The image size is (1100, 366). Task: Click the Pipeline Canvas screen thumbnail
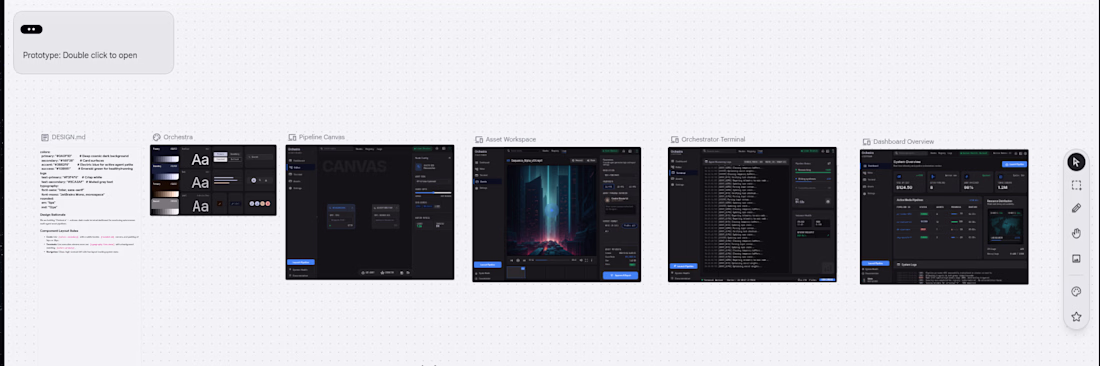point(370,212)
